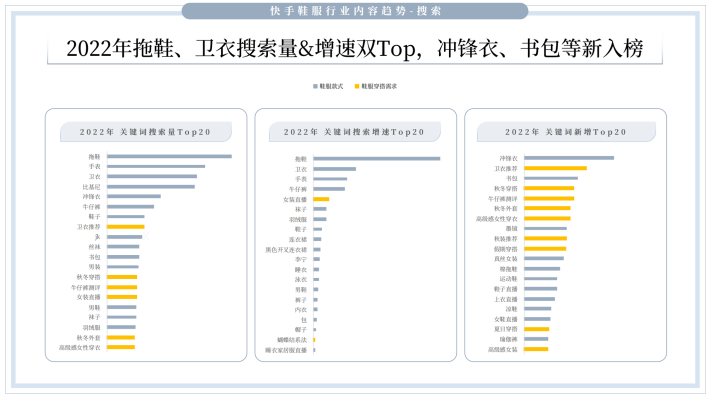Click the main slide title about 拖鞋、卫衣
710x399 pixels.
355,48
